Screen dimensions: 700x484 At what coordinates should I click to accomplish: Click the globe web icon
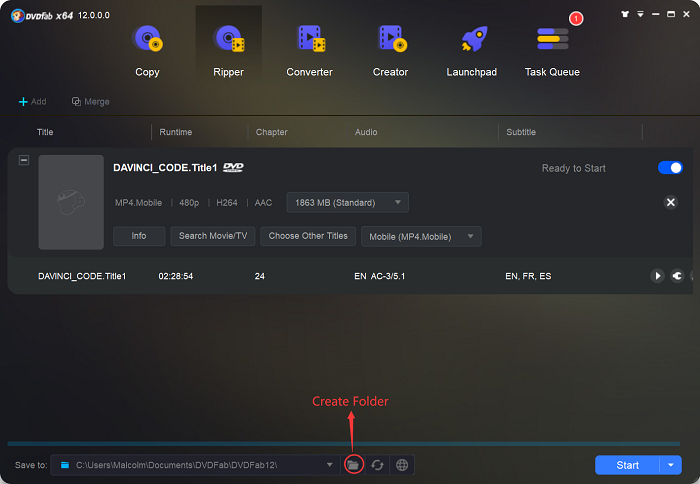click(402, 465)
